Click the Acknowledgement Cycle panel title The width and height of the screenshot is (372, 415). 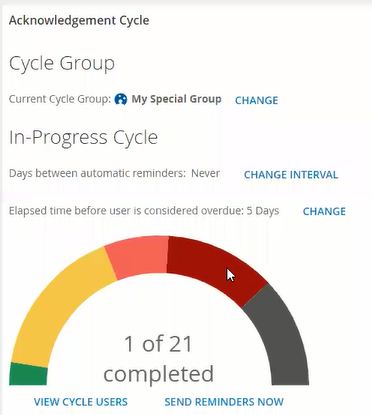click(x=79, y=21)
